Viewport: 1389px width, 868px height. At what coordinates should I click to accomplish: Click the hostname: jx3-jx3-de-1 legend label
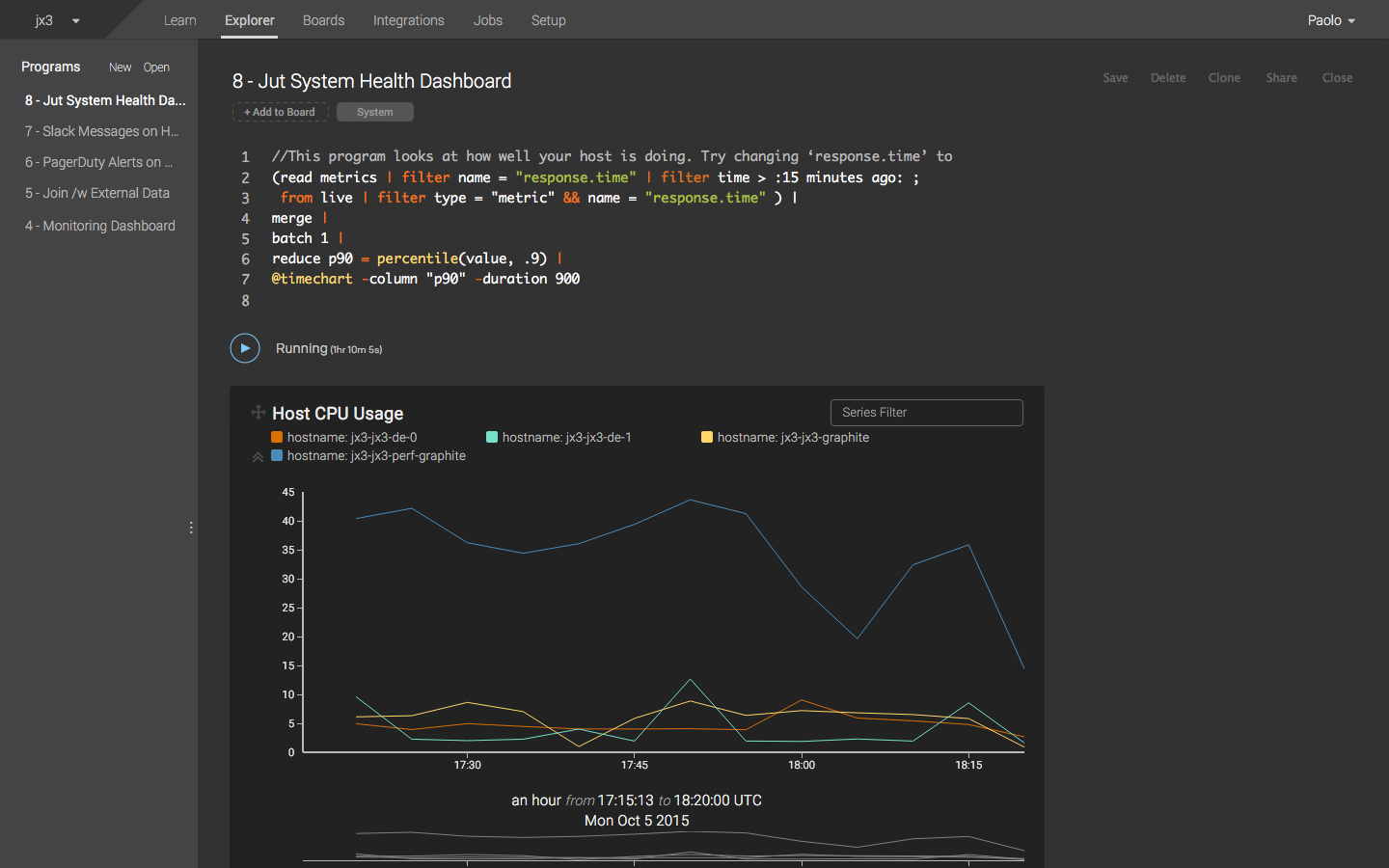567,437
